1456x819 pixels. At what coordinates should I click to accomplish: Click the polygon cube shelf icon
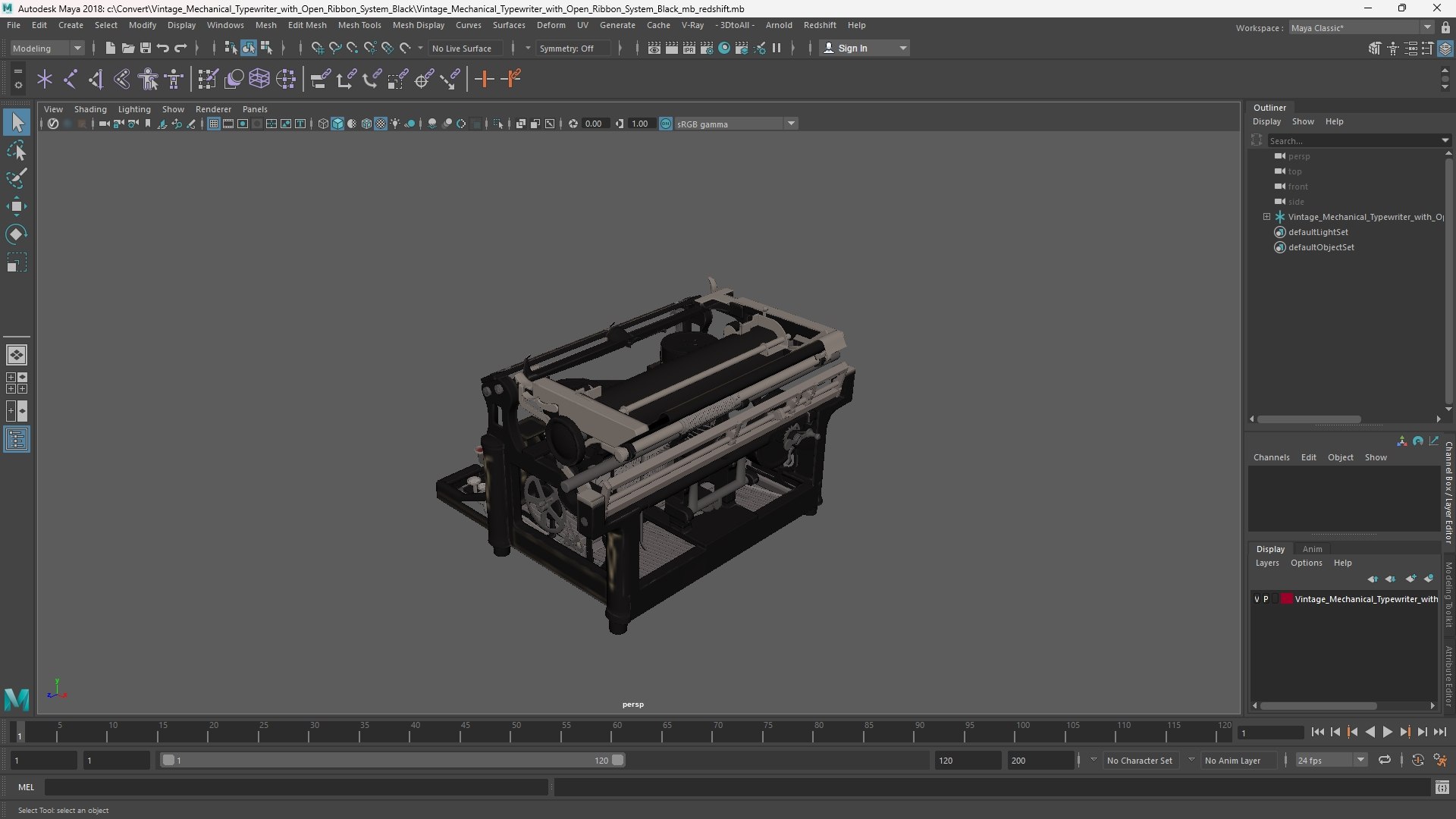tap(259, 79)
